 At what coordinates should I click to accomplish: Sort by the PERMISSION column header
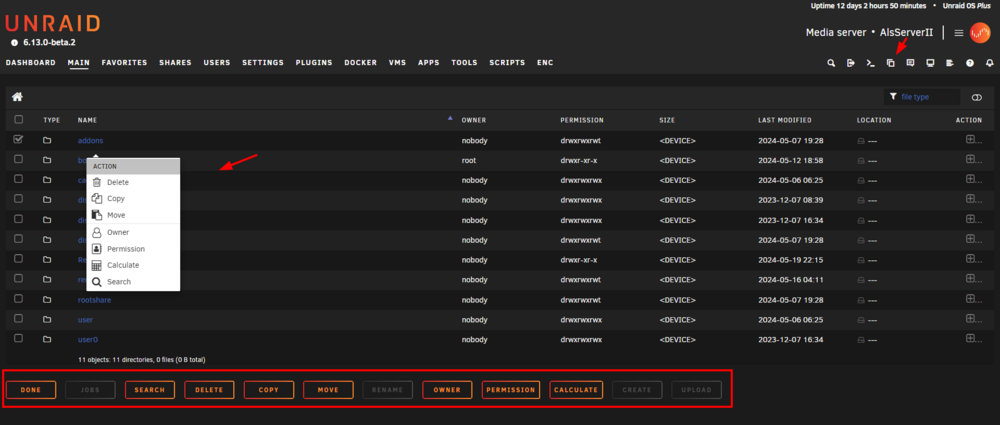point(582,120)
